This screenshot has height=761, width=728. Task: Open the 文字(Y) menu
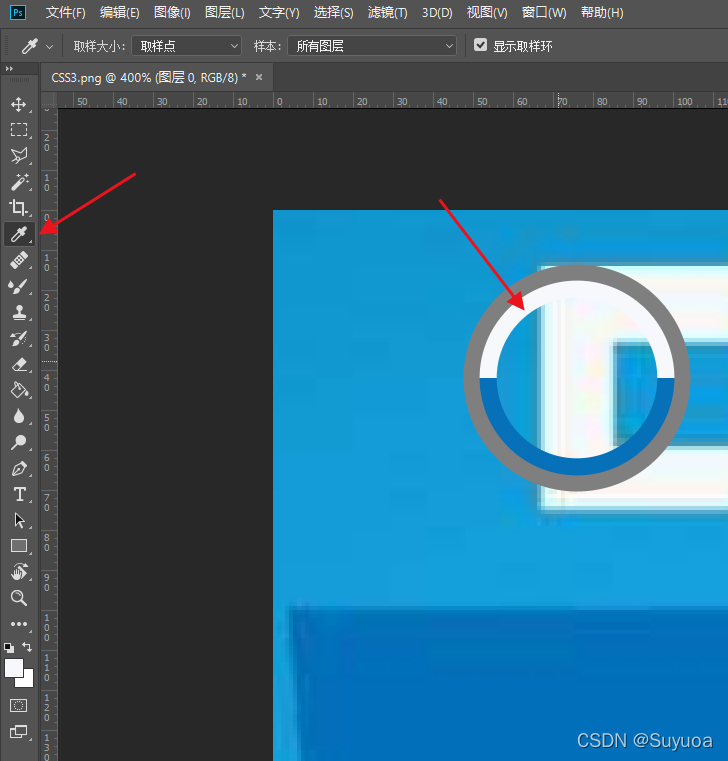[279, 13]
